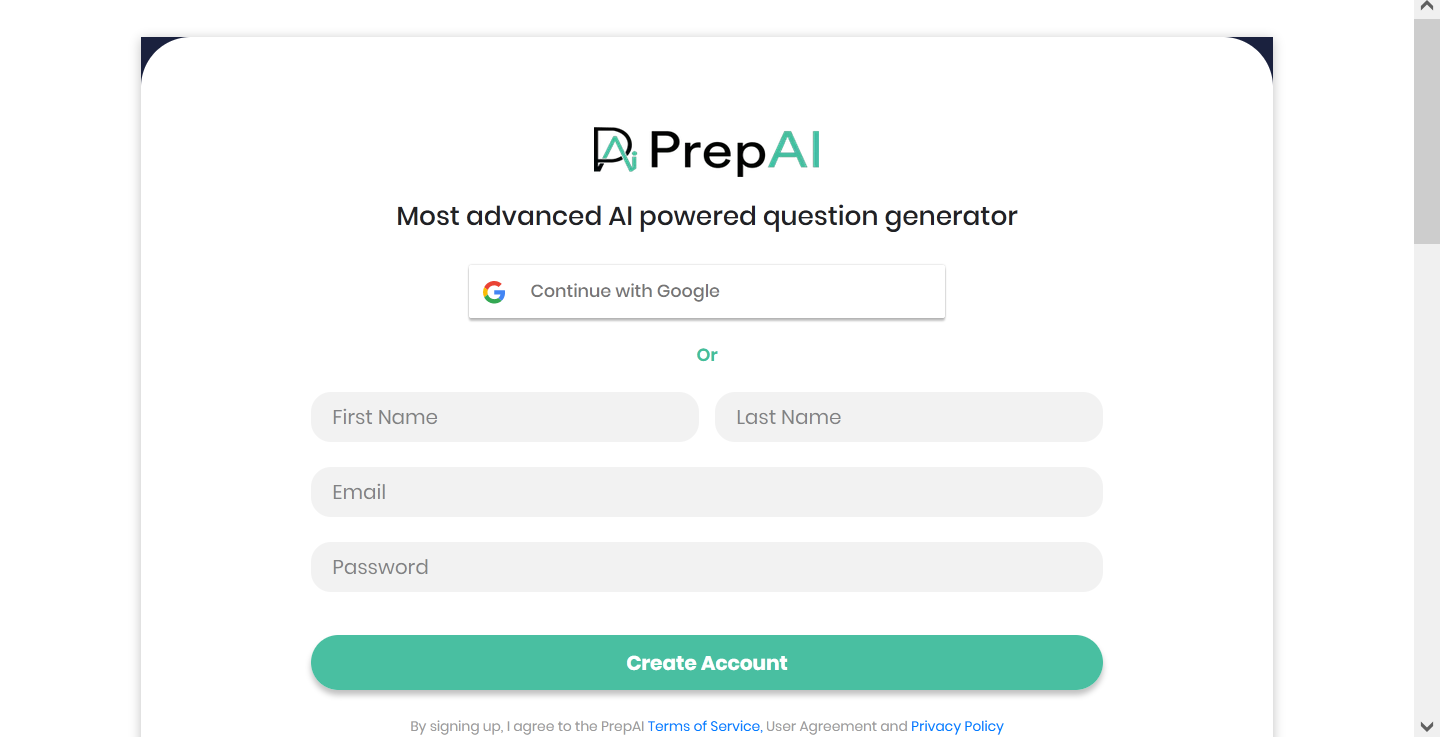Focus the Last Name field

pyautogui.click(x=908, y=416)
